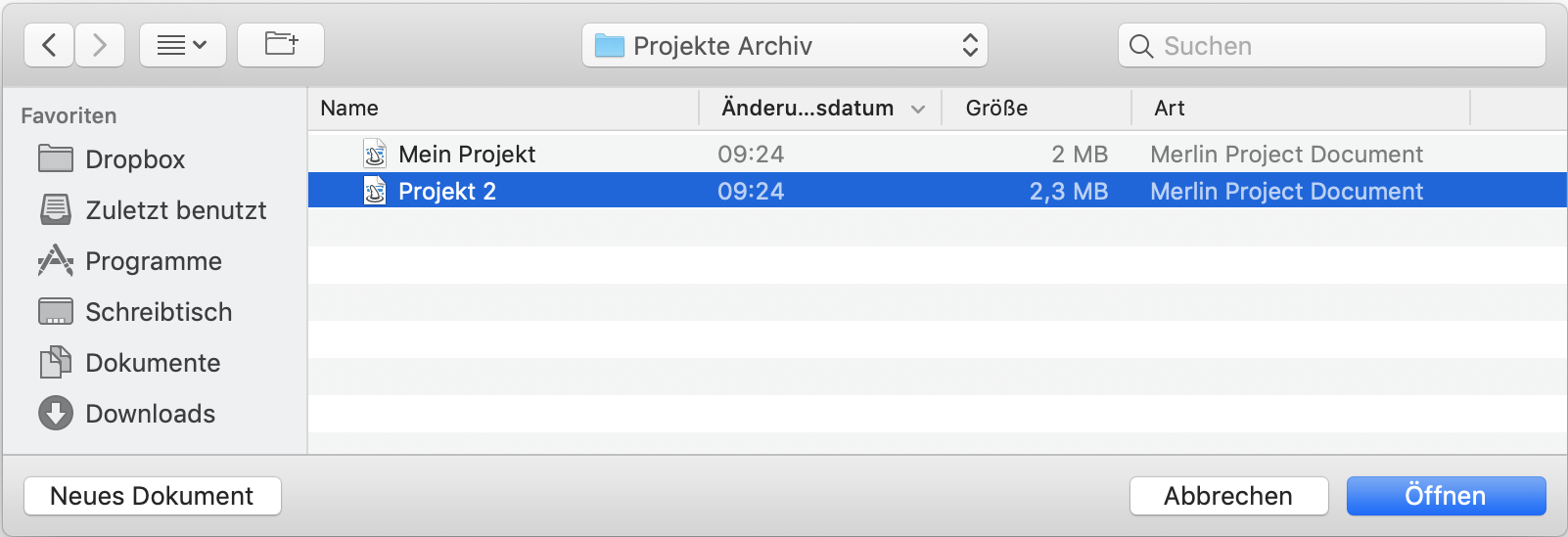Create a new folder via toolbar icon
This screenshot has width=1568, height=537.
coord(281,45)
